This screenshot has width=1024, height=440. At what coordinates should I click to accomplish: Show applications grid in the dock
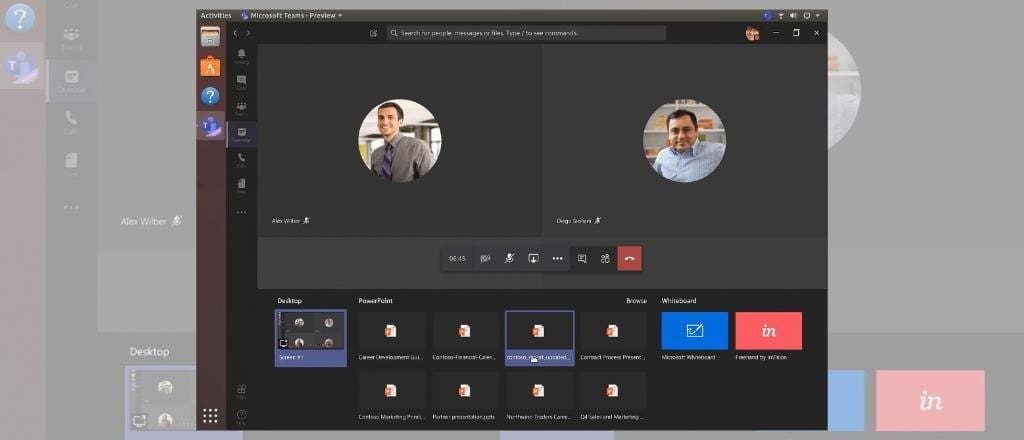coord(210,416)
